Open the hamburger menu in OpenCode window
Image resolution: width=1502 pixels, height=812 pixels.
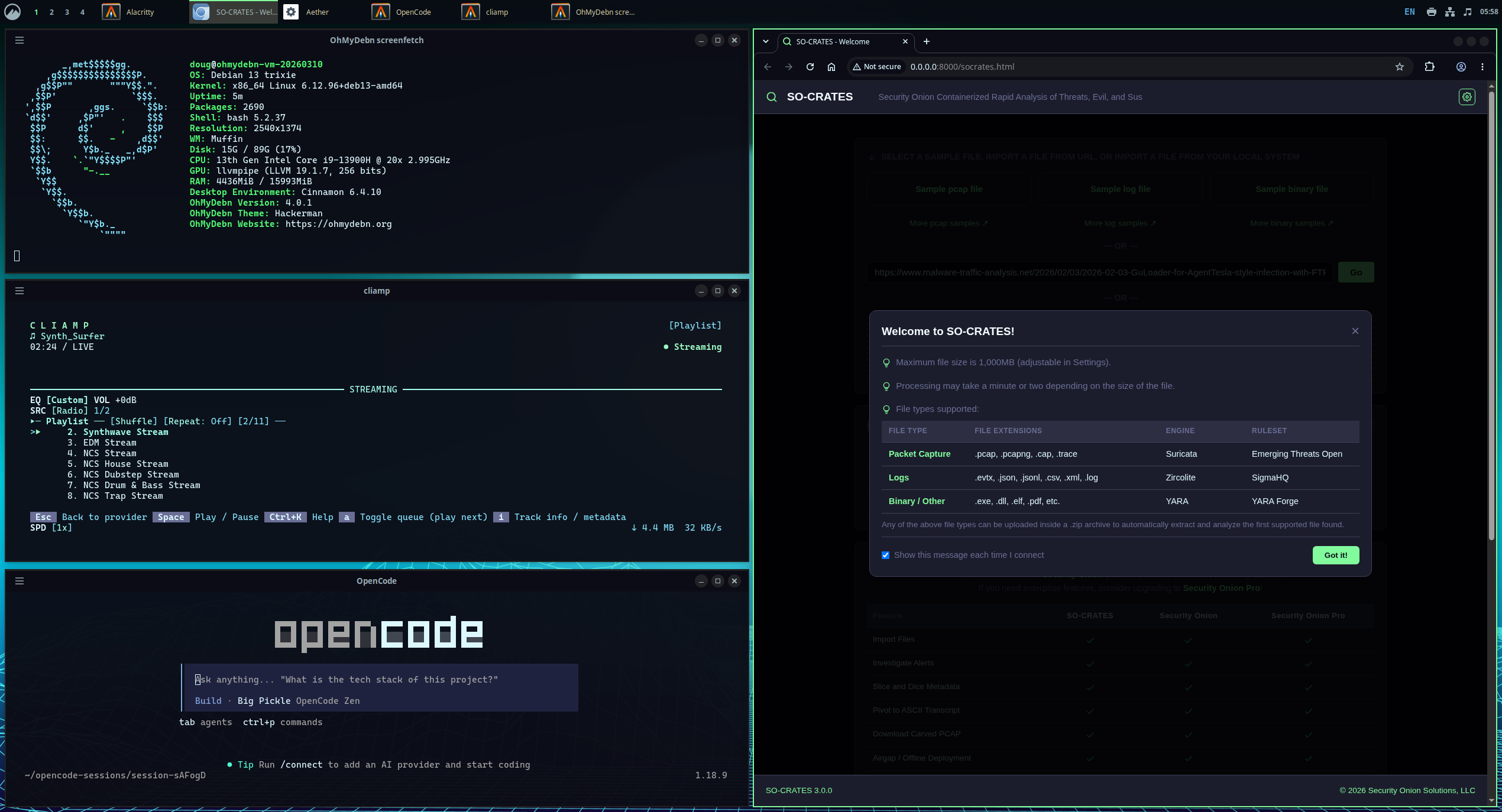tap(20, 581)
